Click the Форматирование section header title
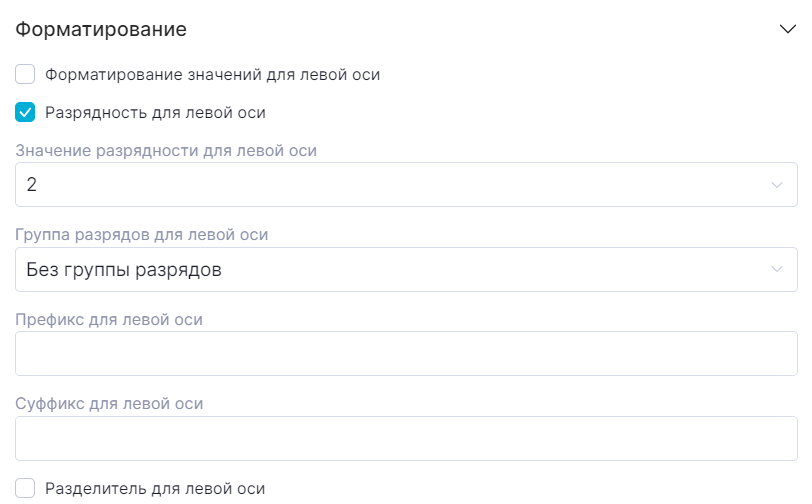Image resolution: width=812 pixels, height=504 pixels. tap(101, 29)
